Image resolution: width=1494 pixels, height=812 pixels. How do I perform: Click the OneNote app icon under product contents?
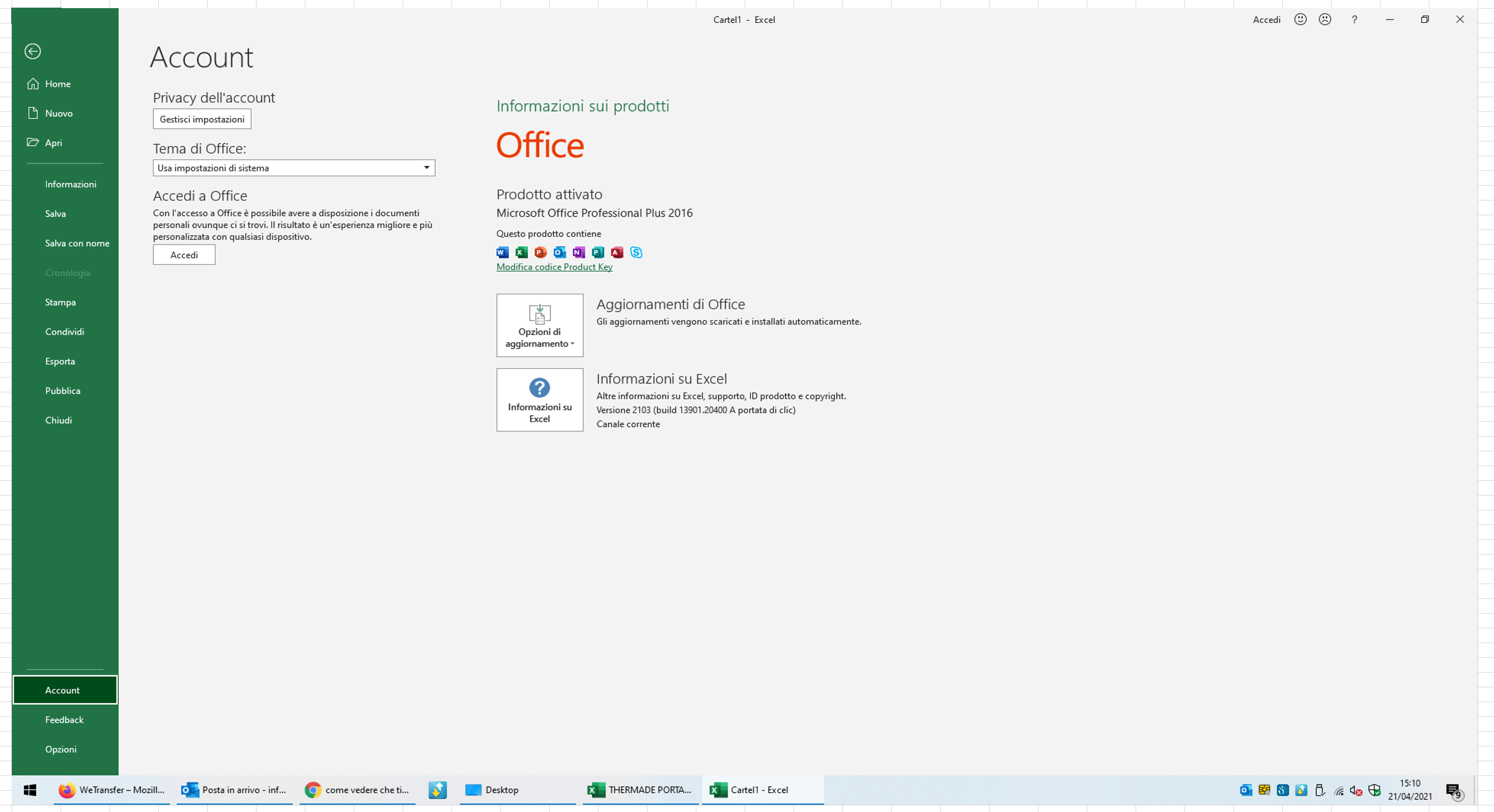[579, 252]
